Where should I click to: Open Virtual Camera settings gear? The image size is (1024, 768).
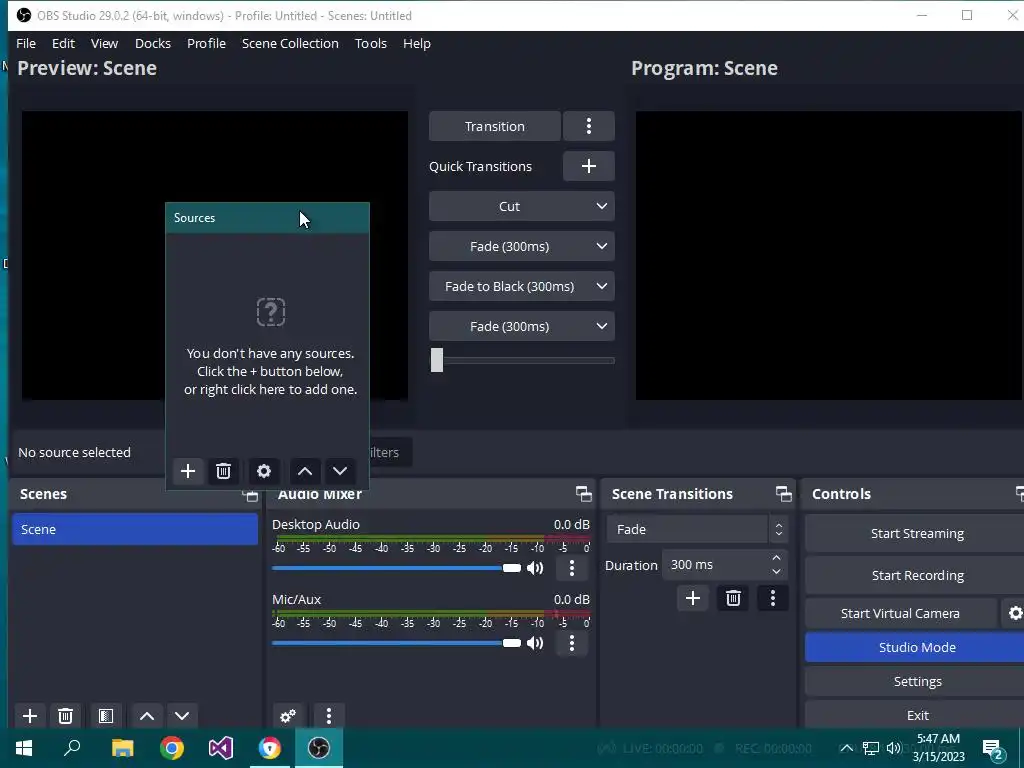point(1014,613)
